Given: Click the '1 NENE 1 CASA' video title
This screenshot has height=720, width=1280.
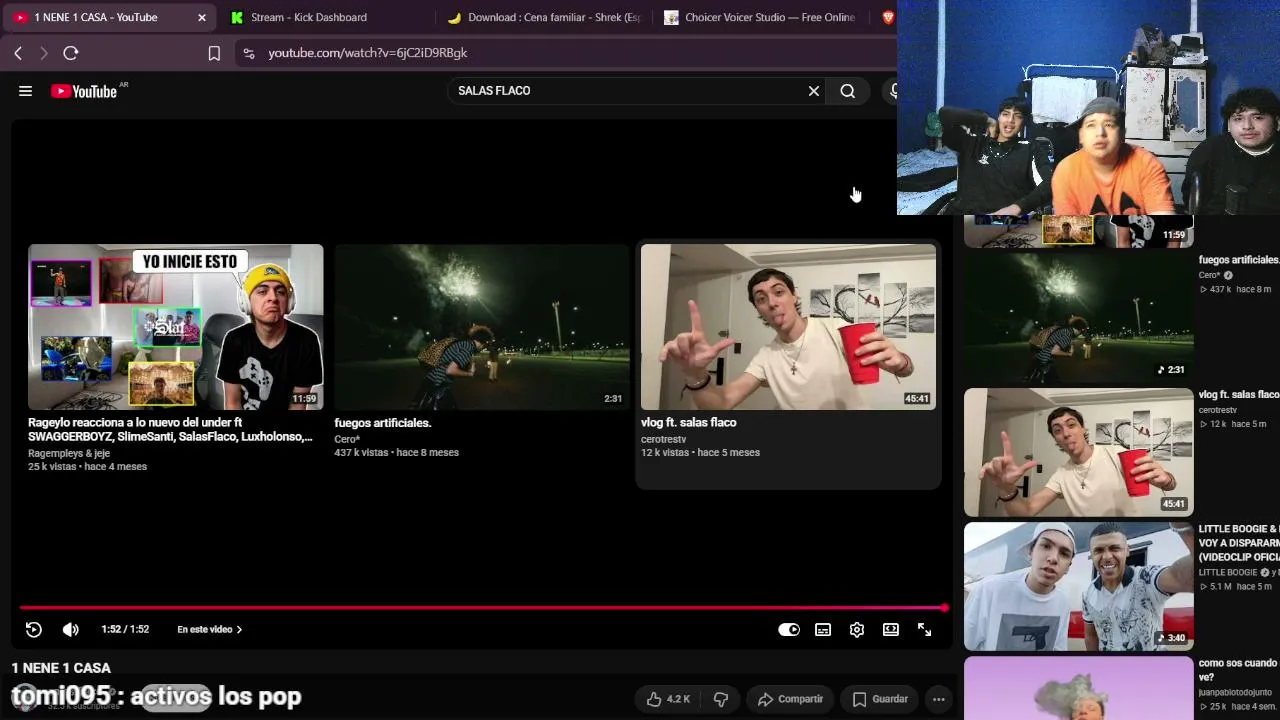Looking at the screenshot, I should (x=61, y=668).
